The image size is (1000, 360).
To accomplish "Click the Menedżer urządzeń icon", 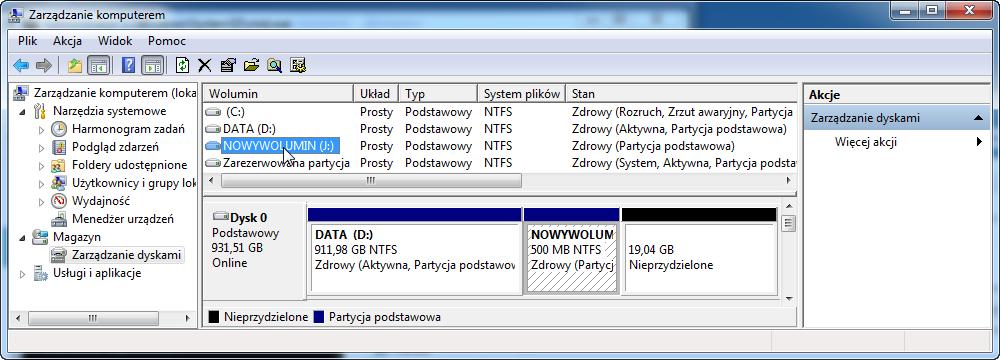I will [x=59, y=220].
